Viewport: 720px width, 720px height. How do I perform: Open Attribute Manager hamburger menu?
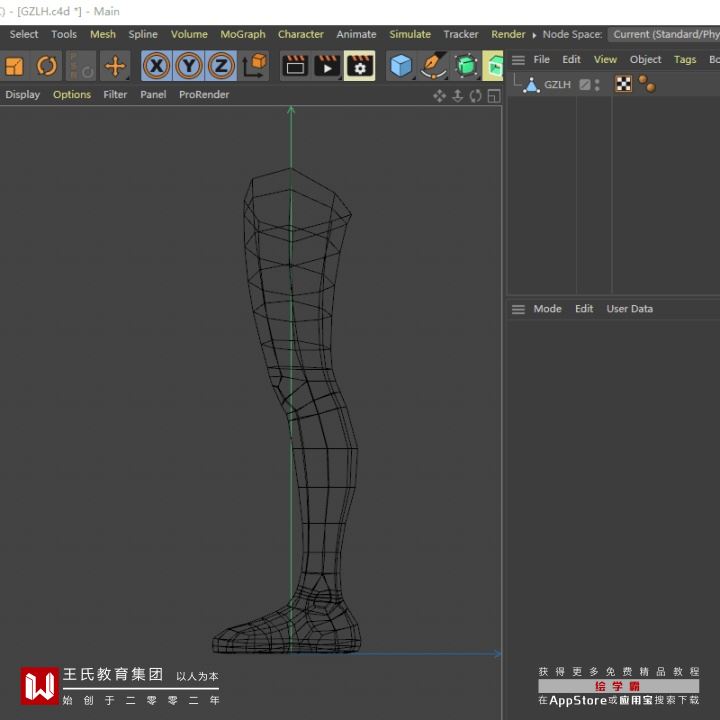[x=518, y=309]
